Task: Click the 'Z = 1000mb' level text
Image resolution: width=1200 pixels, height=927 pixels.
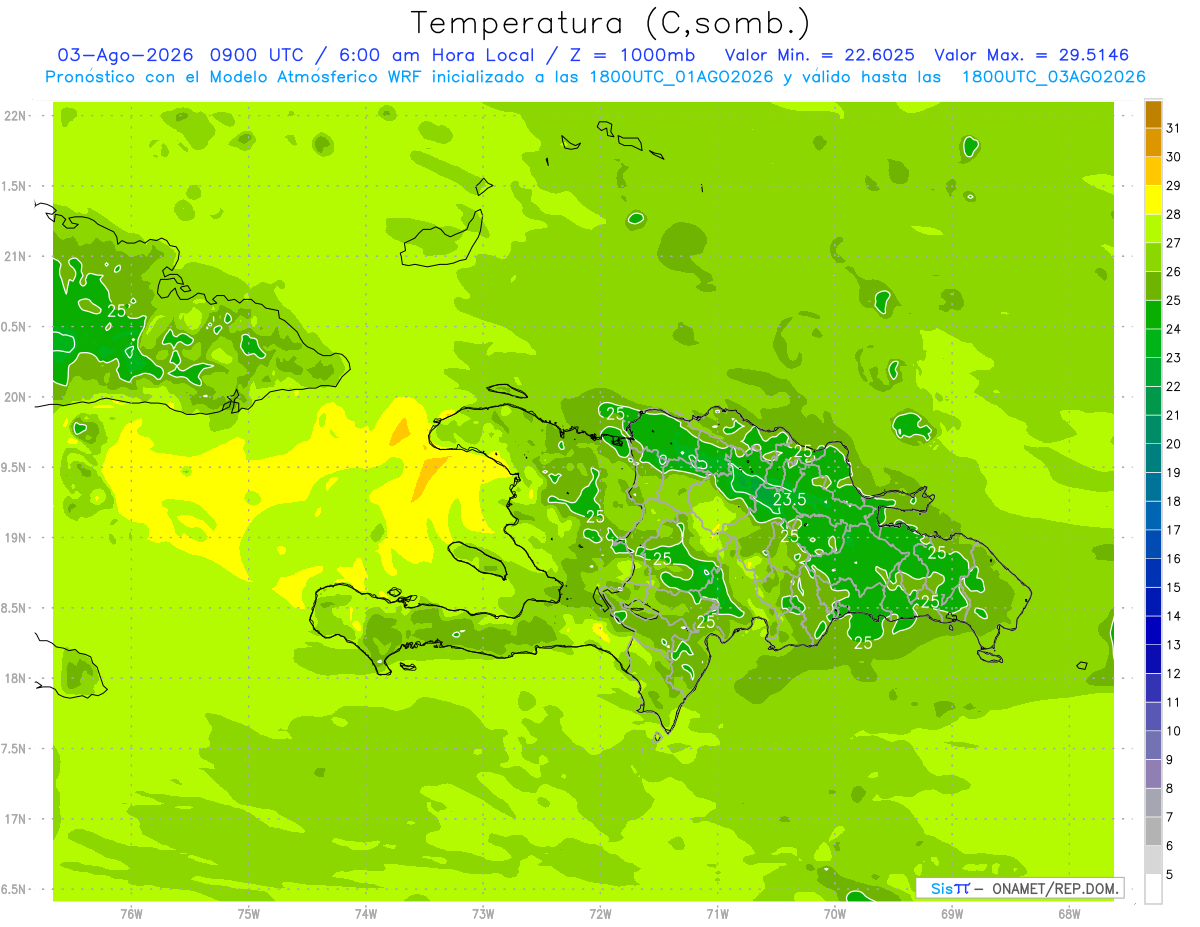Action: pyautogui.click(x=631, y=55)
